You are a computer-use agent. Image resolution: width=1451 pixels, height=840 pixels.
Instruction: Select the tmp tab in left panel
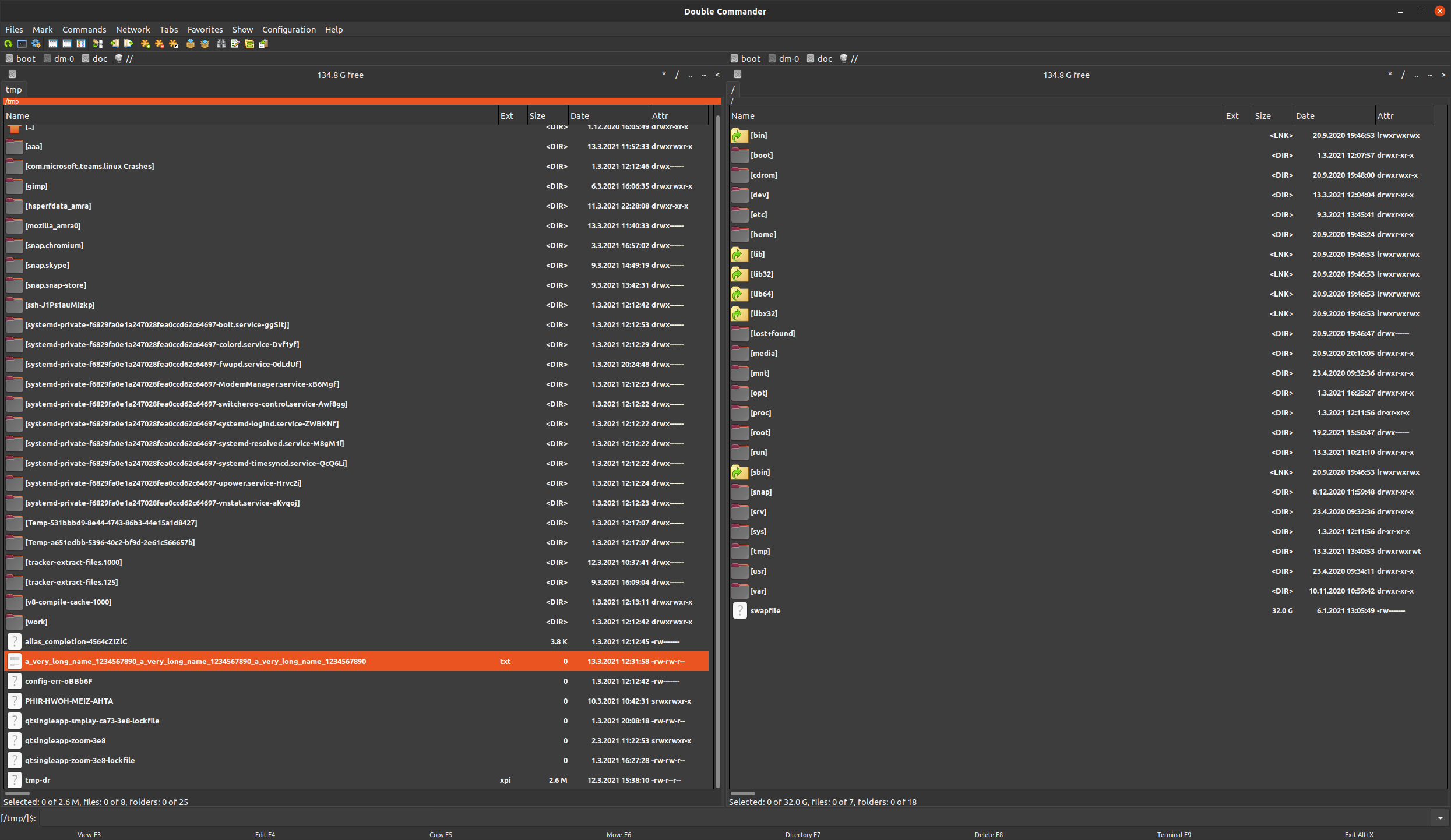point(14,90)
